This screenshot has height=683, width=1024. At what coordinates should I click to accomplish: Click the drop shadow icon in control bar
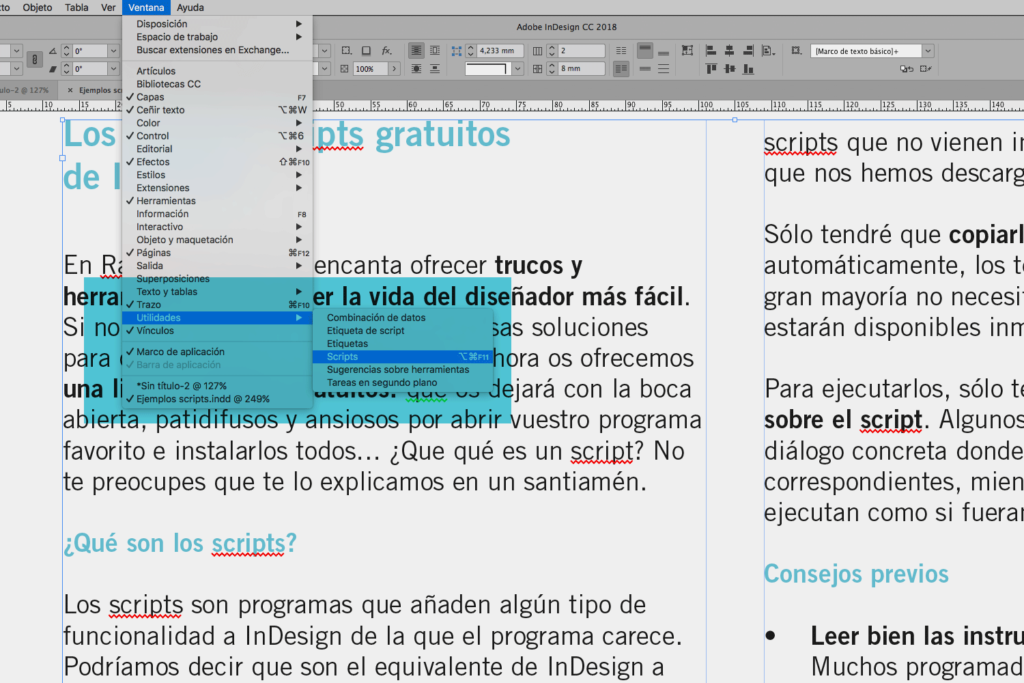366,50
